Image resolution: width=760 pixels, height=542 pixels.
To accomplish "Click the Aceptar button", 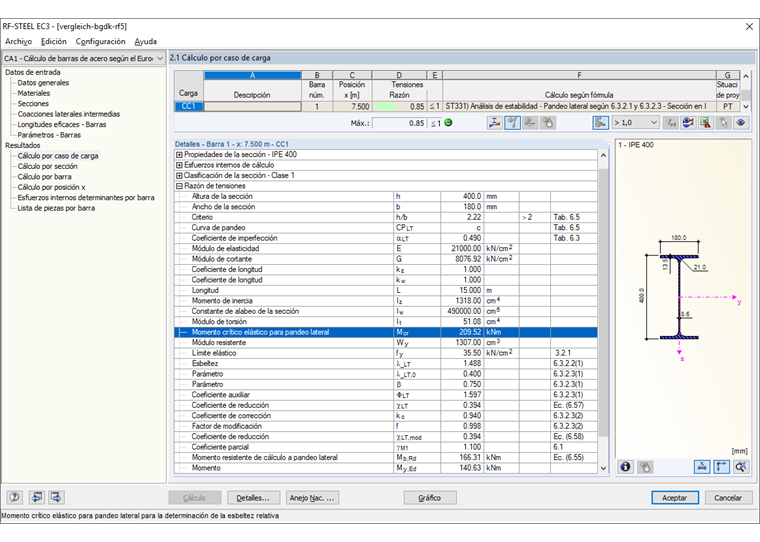I will (675, 498).
